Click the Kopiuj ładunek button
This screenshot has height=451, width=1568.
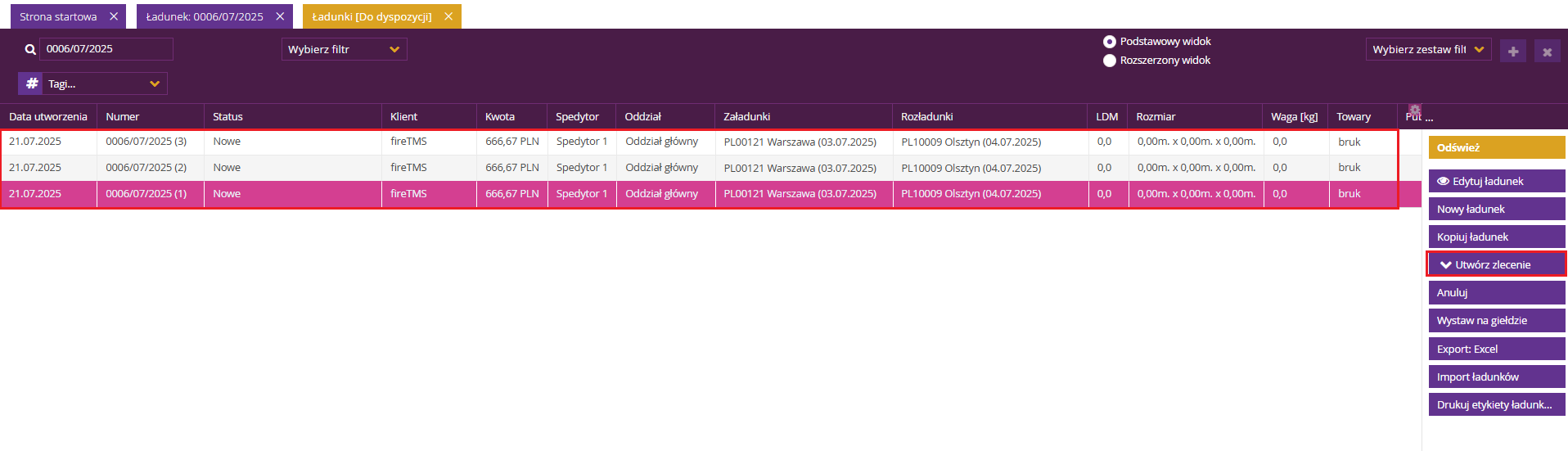point(1497,237)
